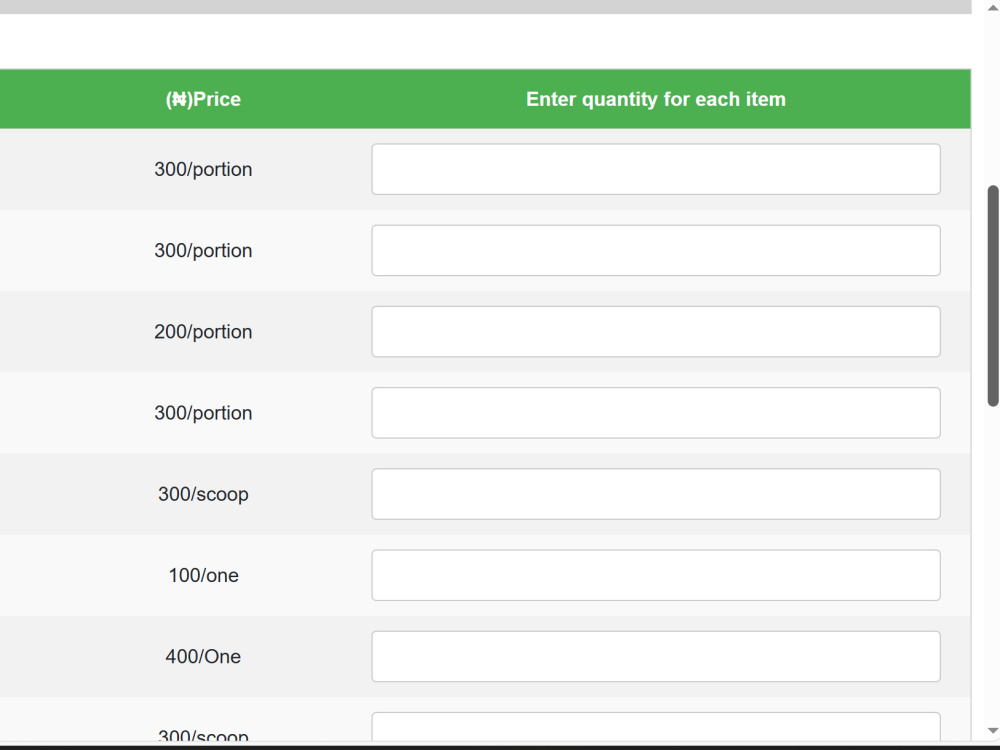
Task: Click the scrollbar track above the thumb
Action: point(992,99)
